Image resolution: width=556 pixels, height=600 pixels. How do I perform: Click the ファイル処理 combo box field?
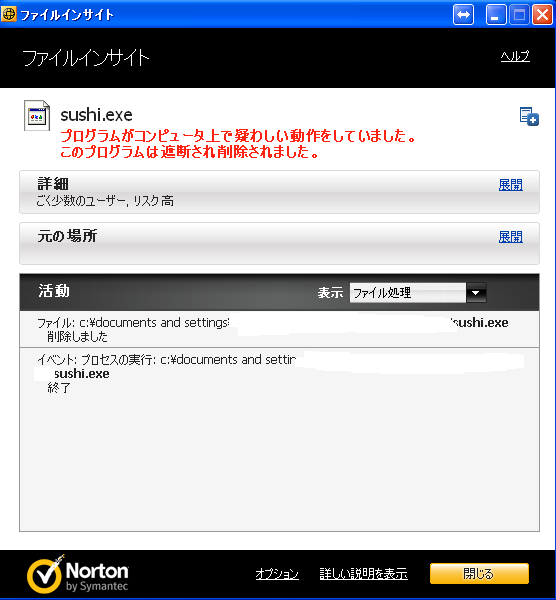tap(408, 293)
